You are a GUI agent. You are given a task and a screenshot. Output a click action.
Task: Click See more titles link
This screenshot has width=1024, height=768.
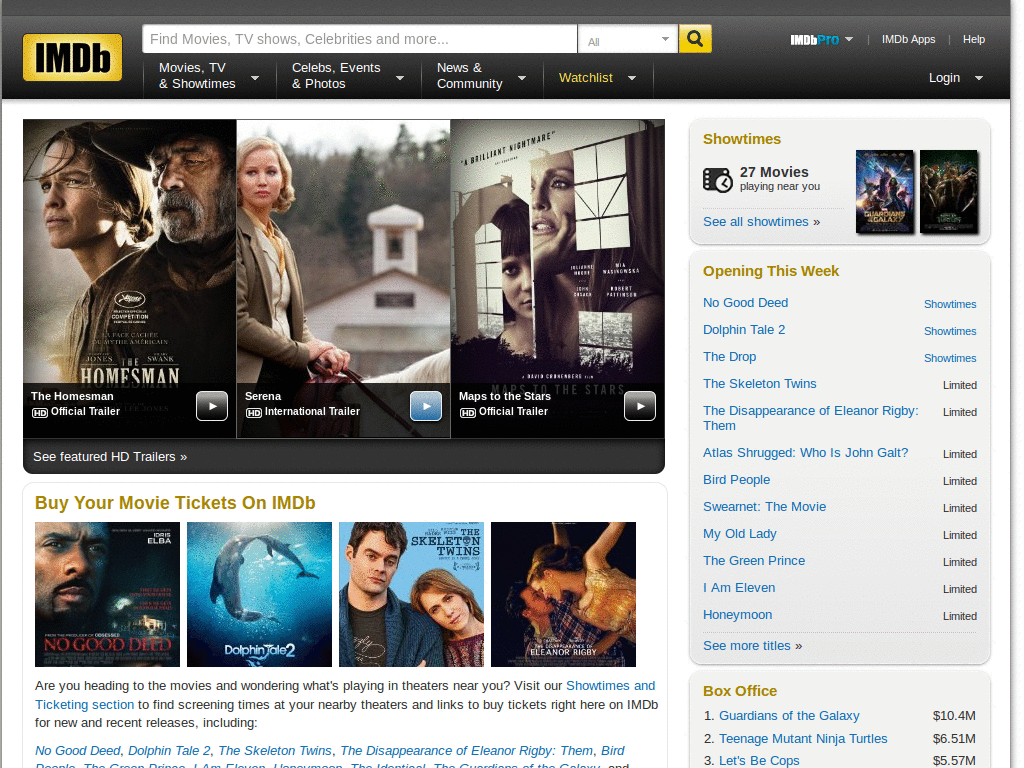point(752,645)
